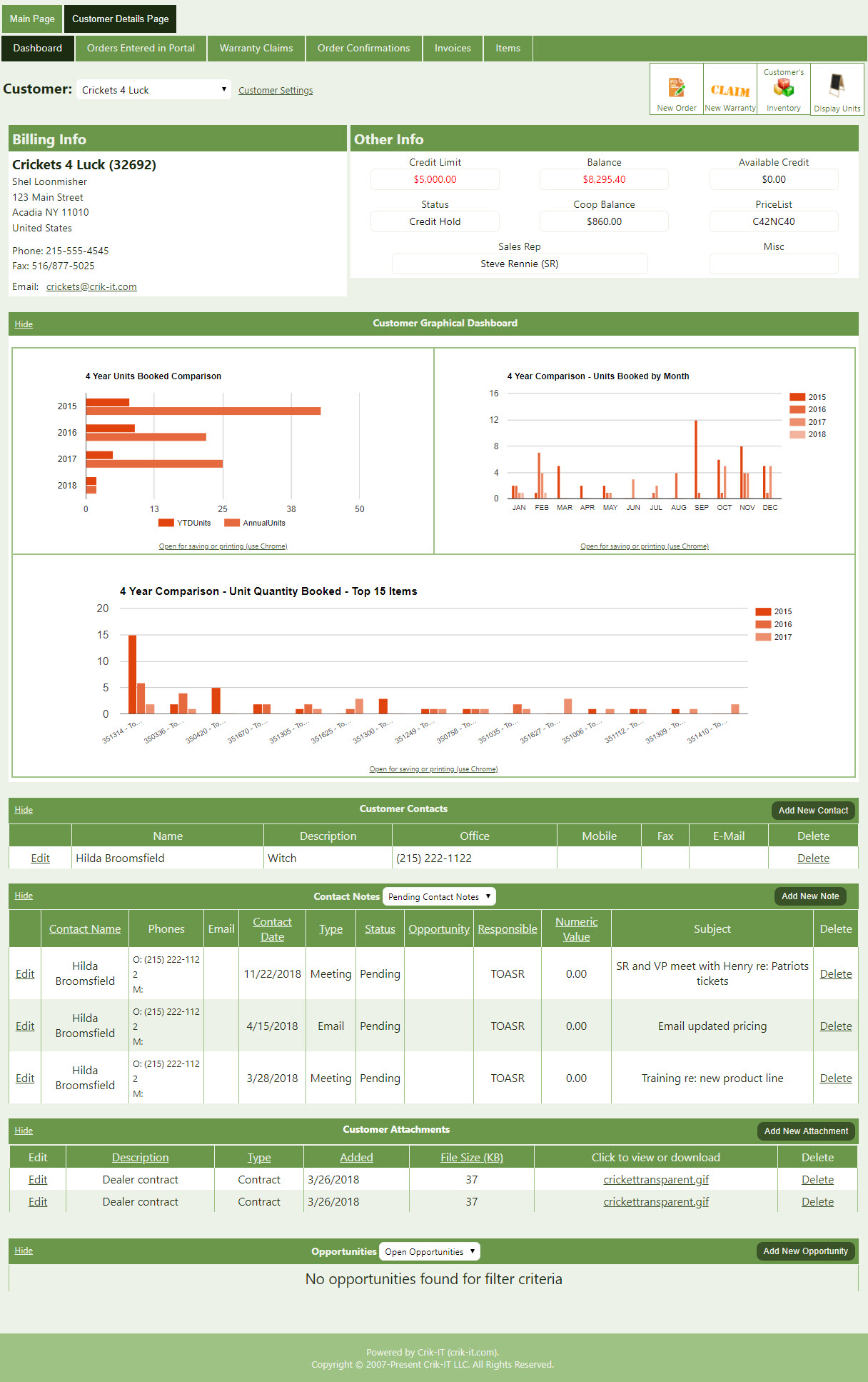This screenshot has height=1382, width=868.
Task: Click the 2015 legend swatch in monthly chart
Action: click(x=797, y=397)
